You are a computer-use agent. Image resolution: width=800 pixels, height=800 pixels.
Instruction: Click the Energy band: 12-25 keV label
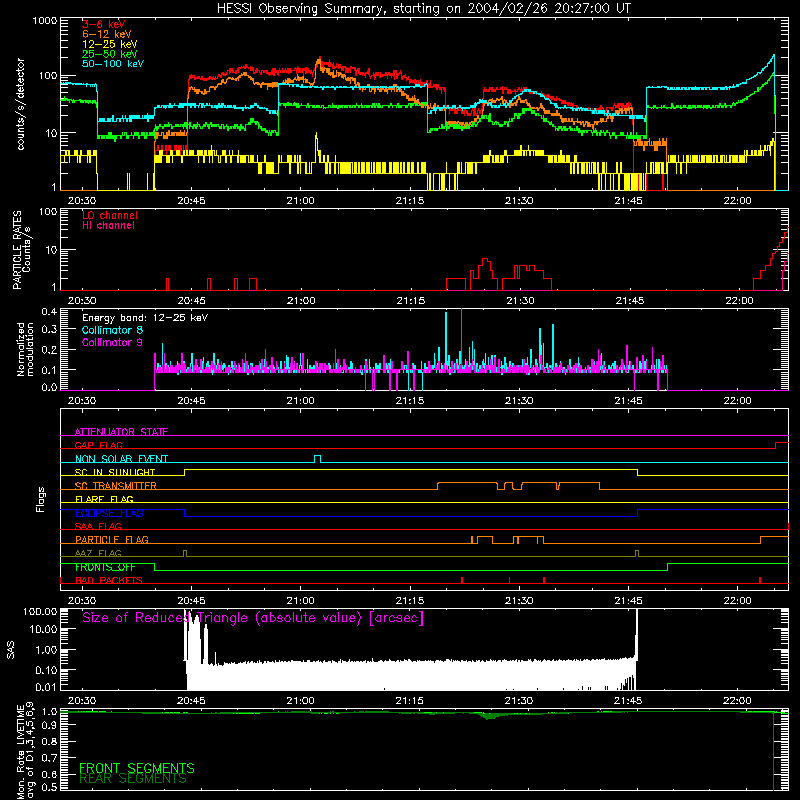point(145,318)
